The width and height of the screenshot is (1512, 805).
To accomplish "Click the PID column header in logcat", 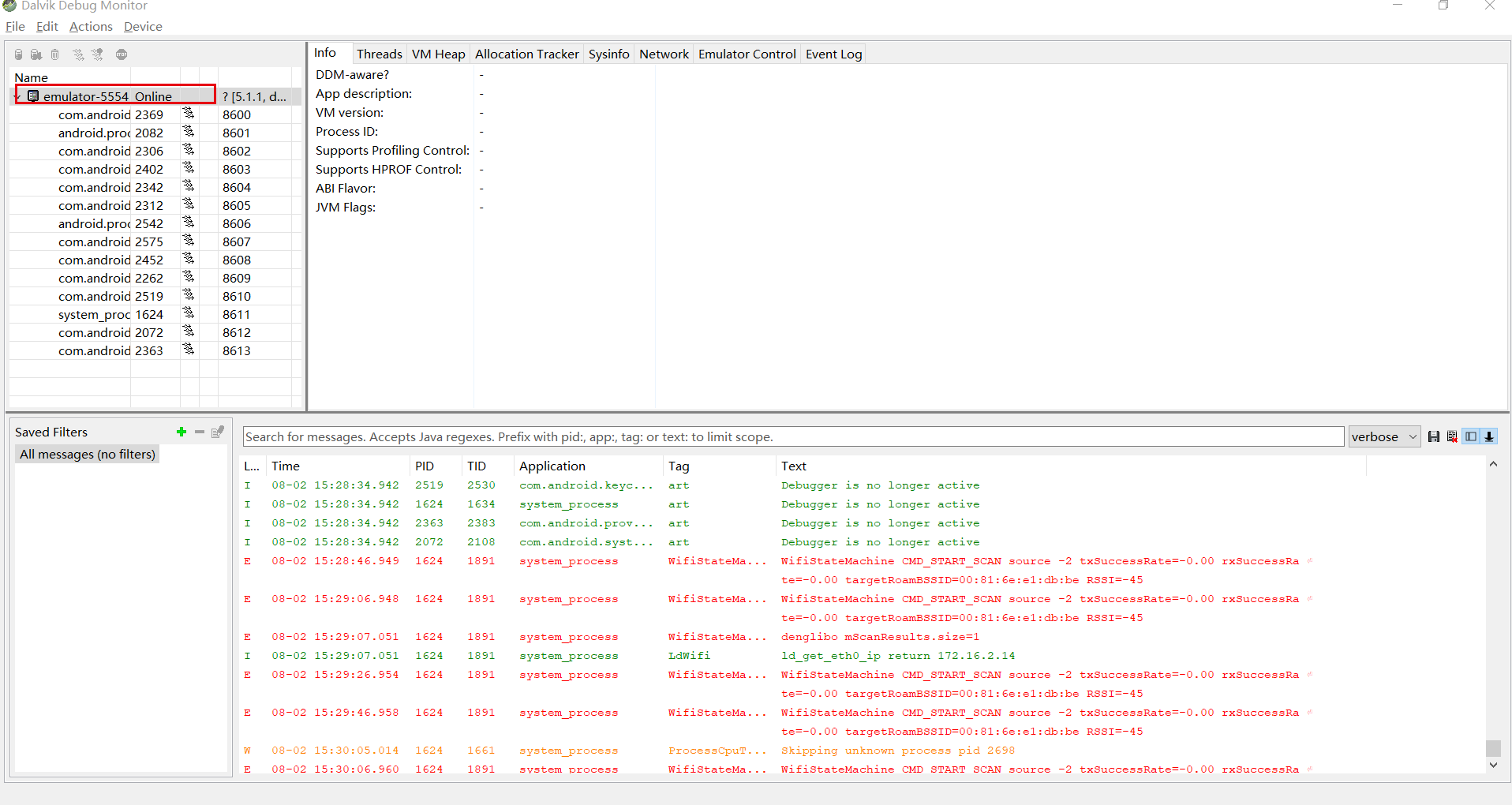I will pyautogui.click(x=436, y=466).
